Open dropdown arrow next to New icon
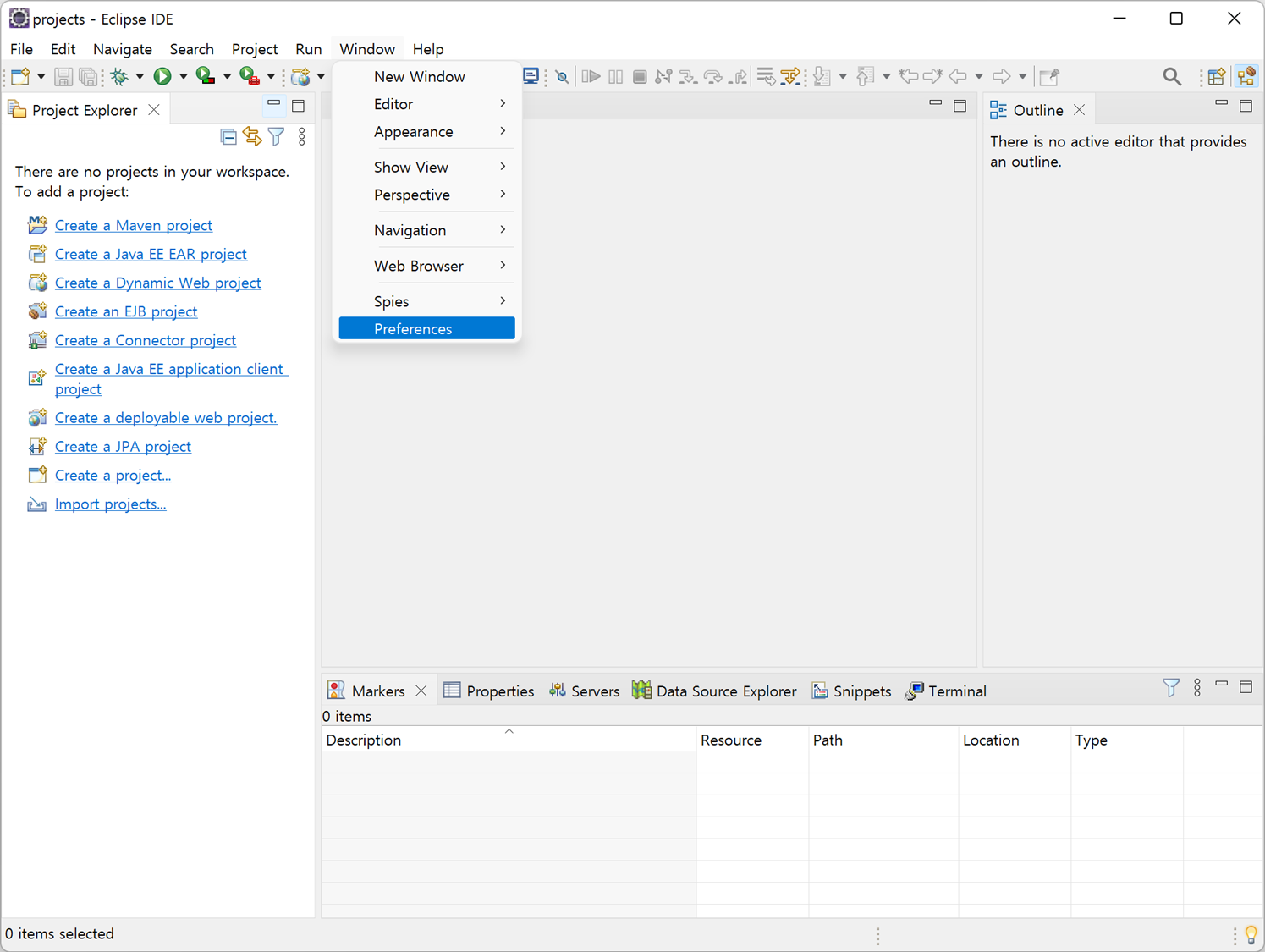 41,77
